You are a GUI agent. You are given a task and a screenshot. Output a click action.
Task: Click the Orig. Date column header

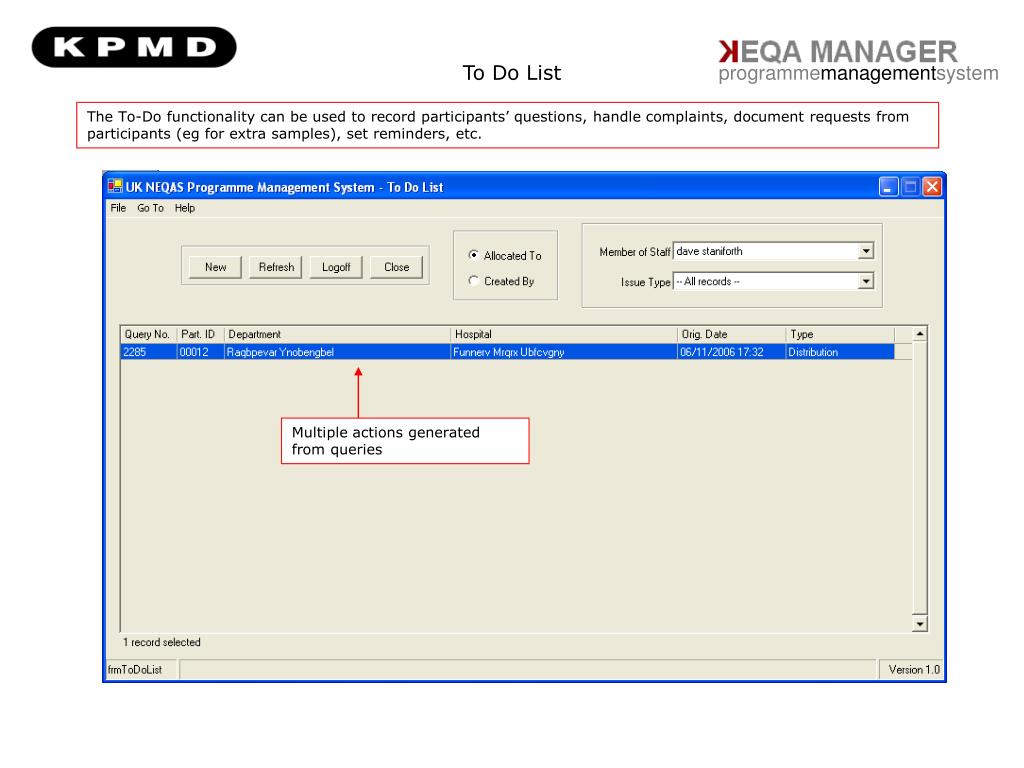(731, 334)
